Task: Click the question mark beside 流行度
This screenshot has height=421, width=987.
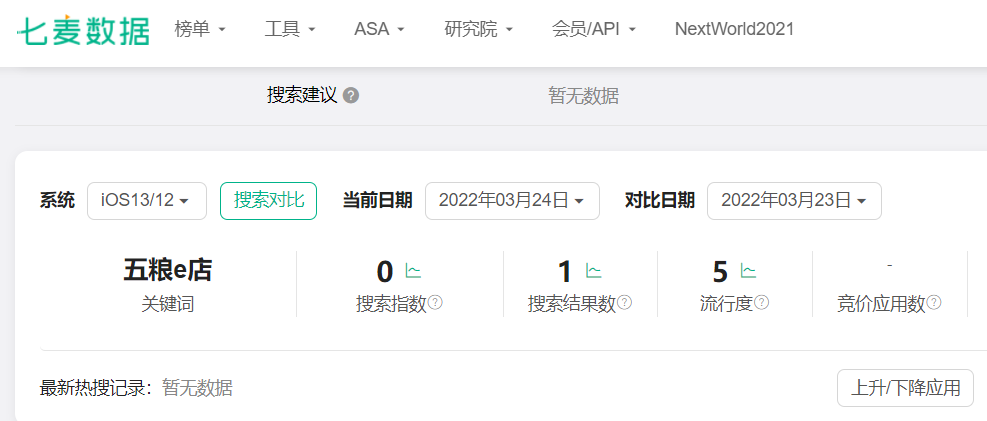Action: tap(761, 303)
